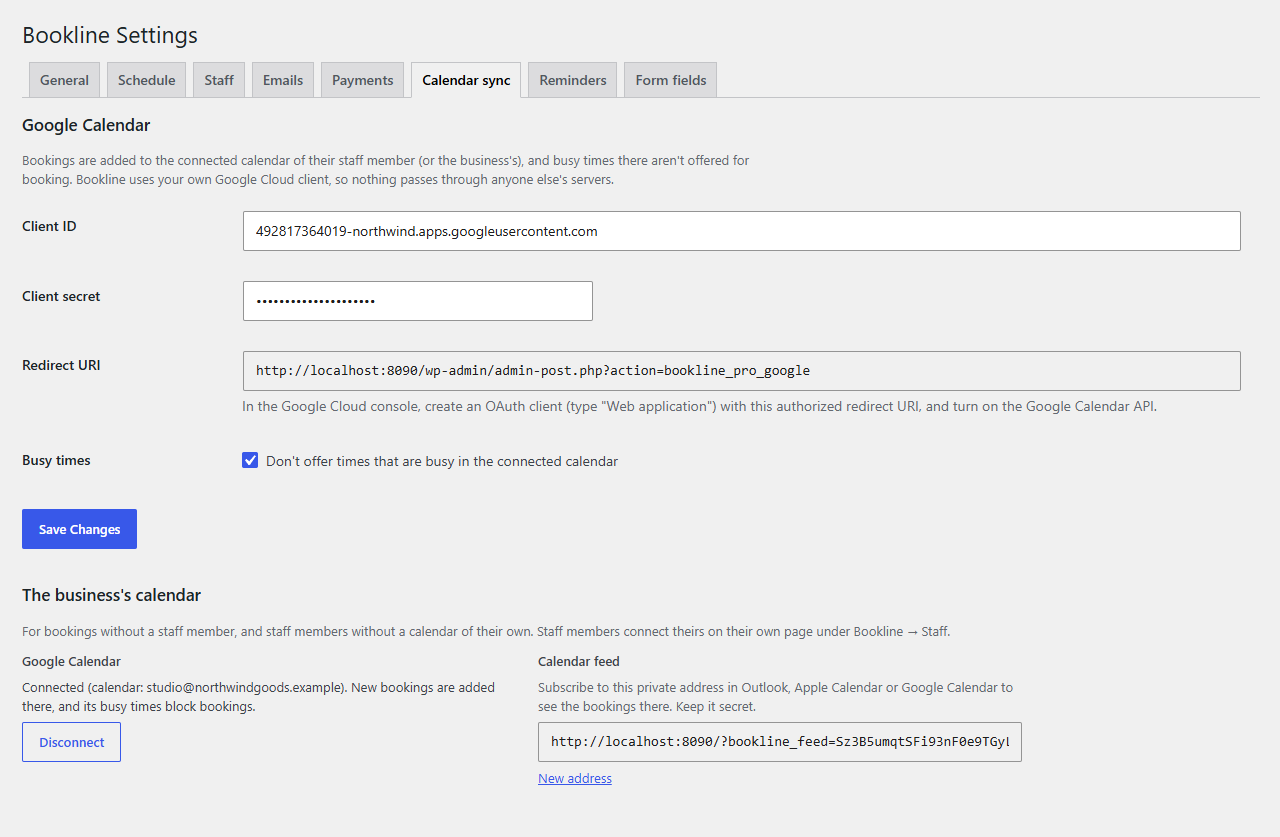This screenshot has width=1280, height=837.
Task: Click 'Subscribe to this private address' description
Action: [x=775, y=697]
